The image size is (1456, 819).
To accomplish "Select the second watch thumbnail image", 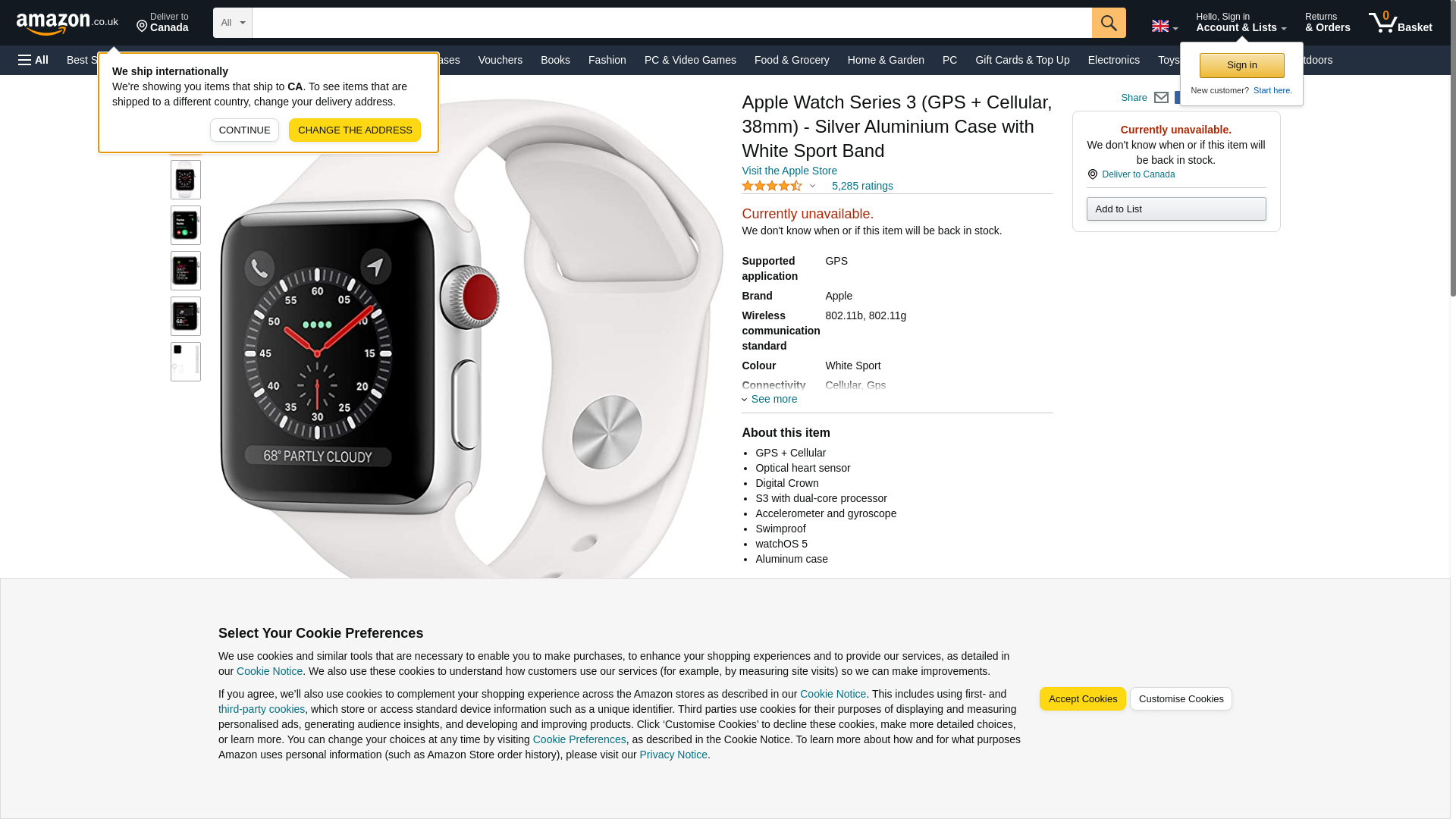I will [186, 180].
